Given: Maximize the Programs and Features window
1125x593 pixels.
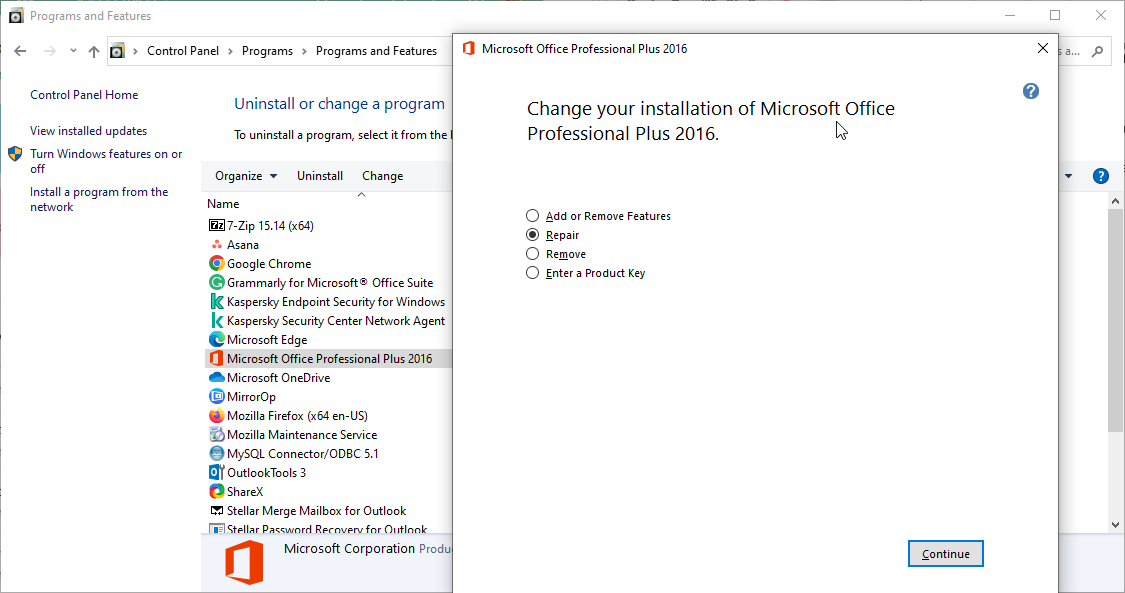Looking at the screenshot, I should (1055, 15).
